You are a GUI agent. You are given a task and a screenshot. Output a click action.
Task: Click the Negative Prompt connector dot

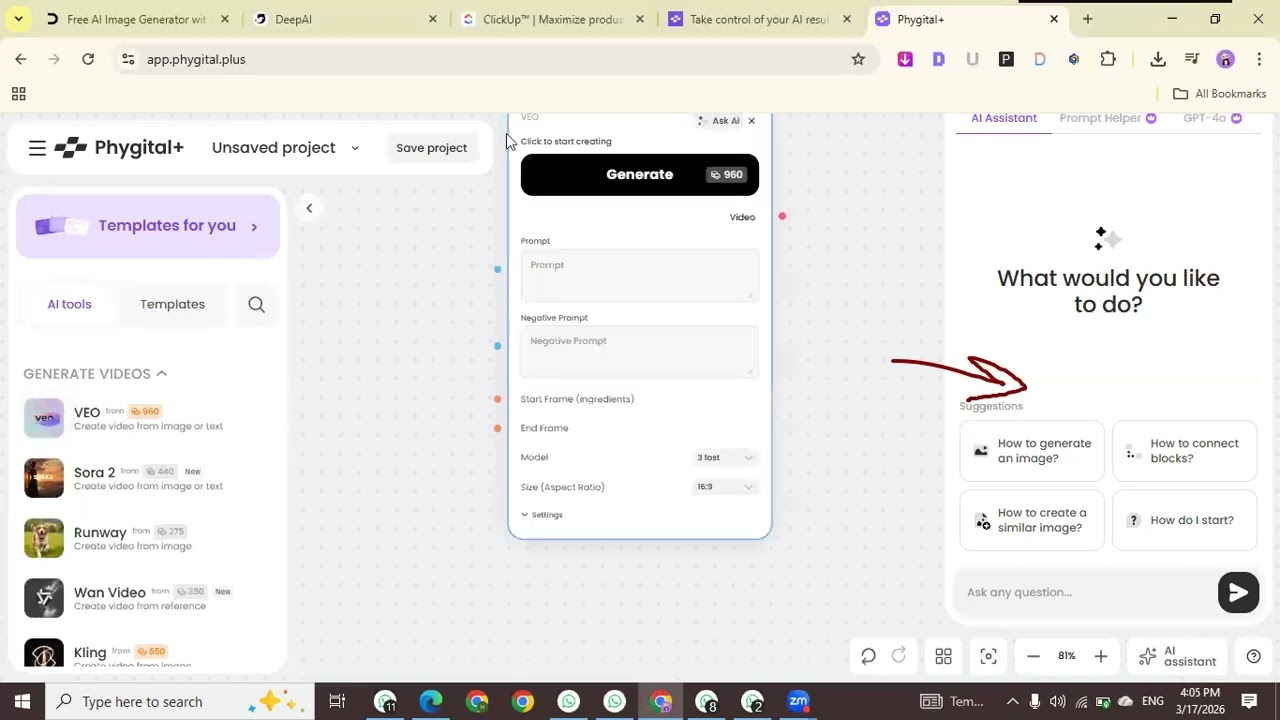[x=498, y=346]
